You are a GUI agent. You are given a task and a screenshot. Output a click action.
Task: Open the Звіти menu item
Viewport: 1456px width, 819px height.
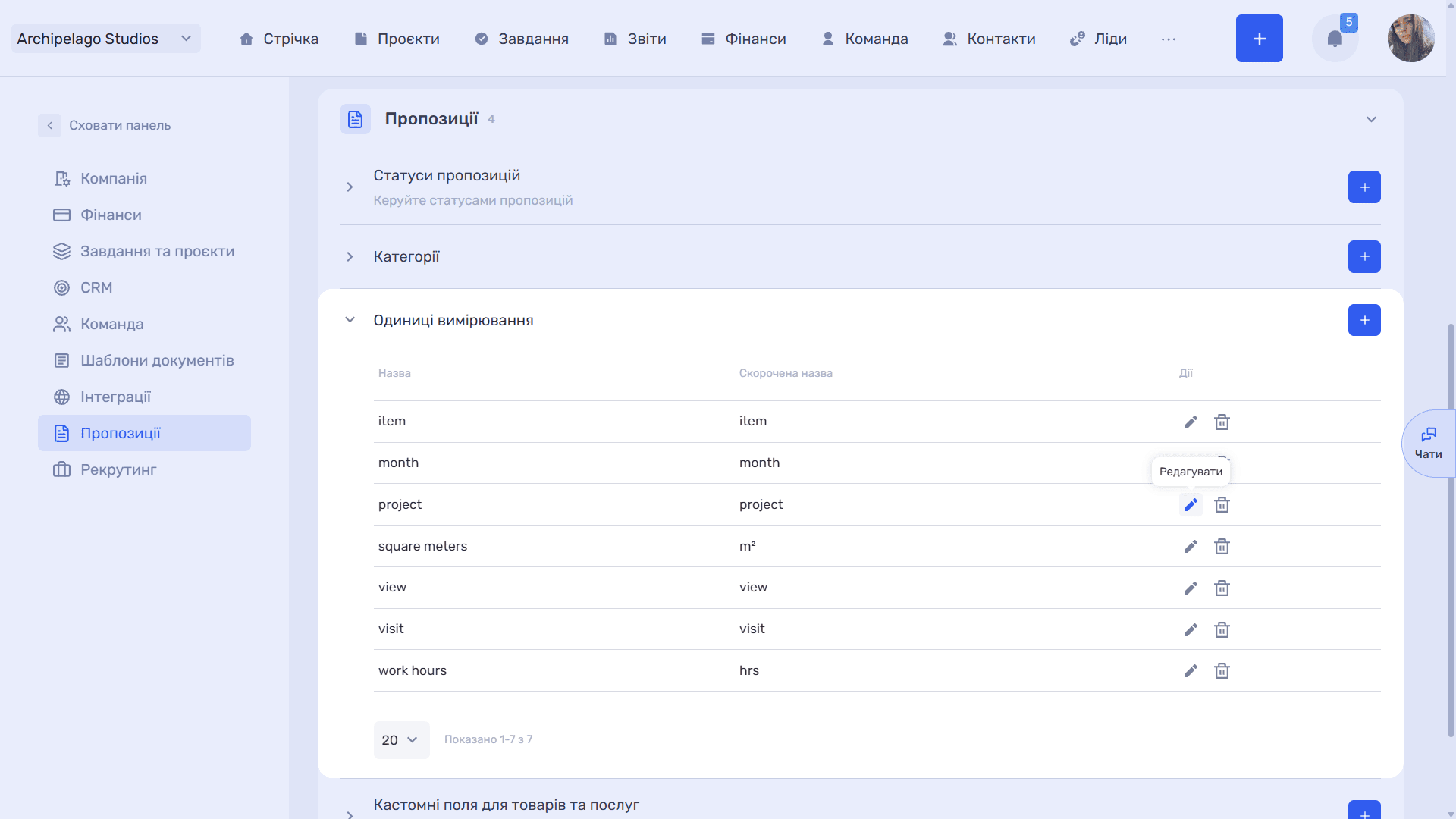[635, 38]
